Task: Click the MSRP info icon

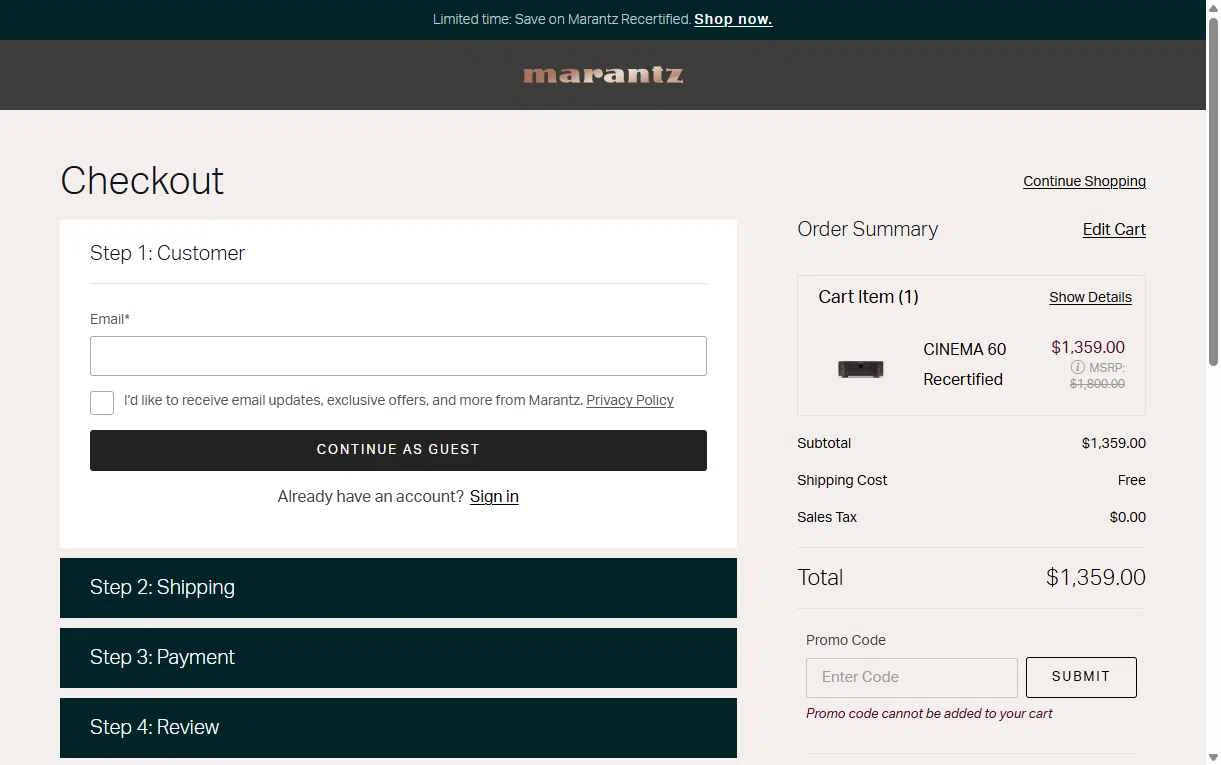Action: pyautogui.click(x=1077, y=367)
